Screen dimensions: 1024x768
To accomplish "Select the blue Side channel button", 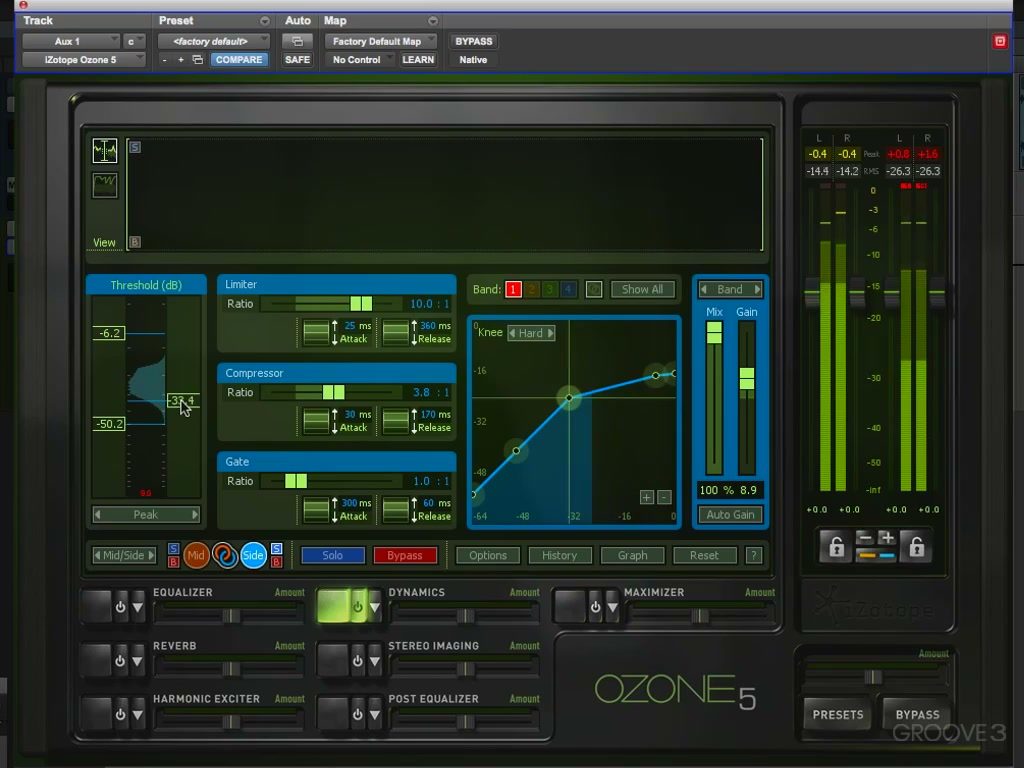I will click(x=253, y=555).
